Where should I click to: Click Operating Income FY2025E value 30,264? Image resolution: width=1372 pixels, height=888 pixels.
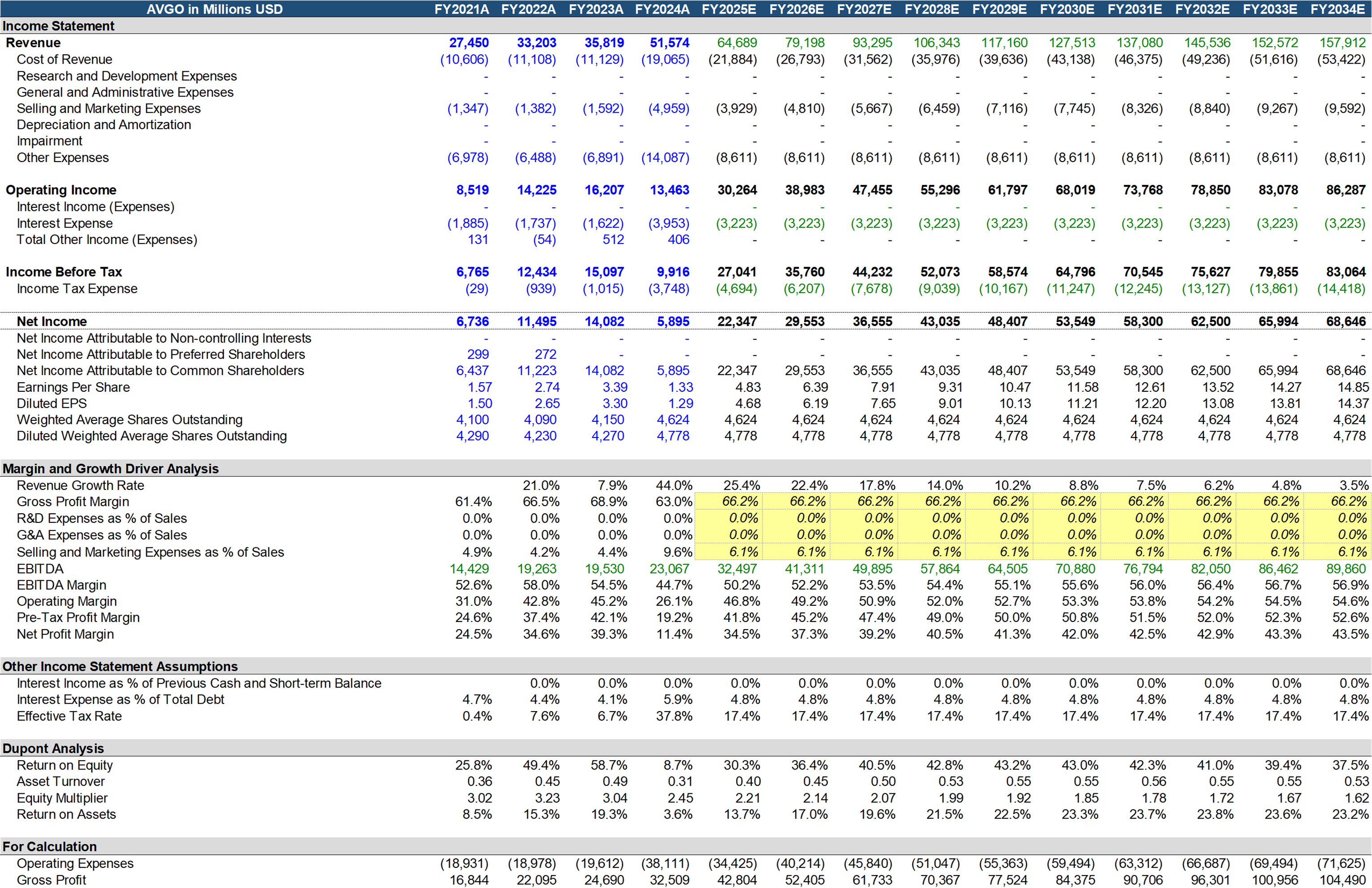point(737,190)
